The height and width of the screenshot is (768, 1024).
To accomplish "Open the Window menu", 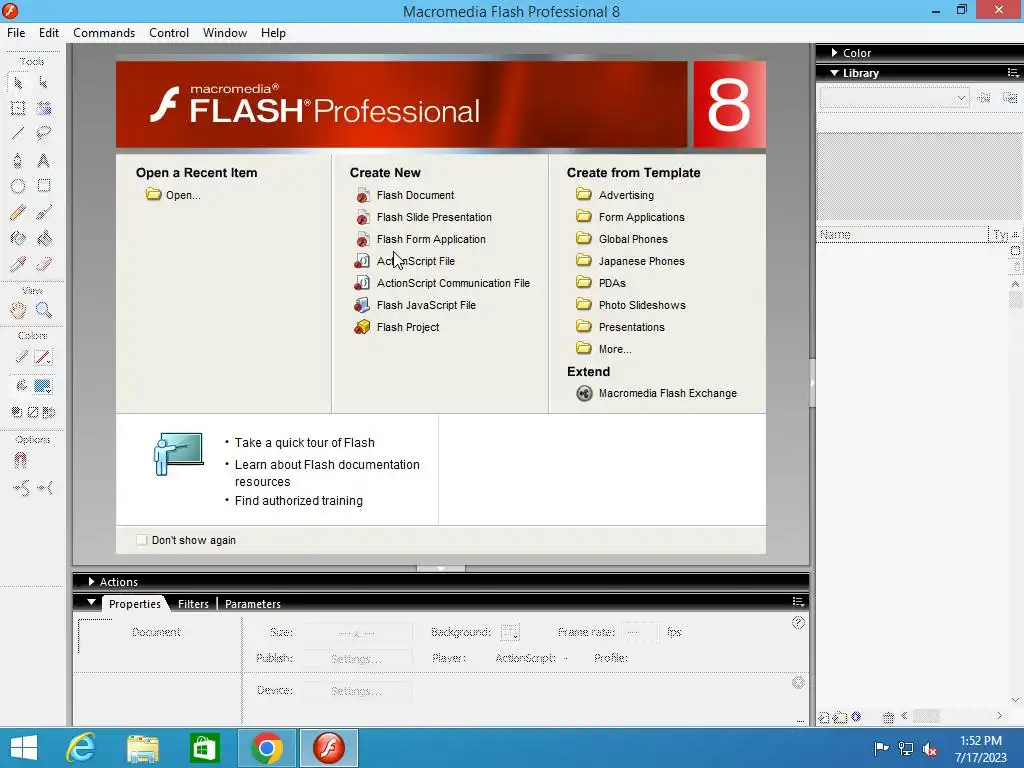I will coord(225,33).
